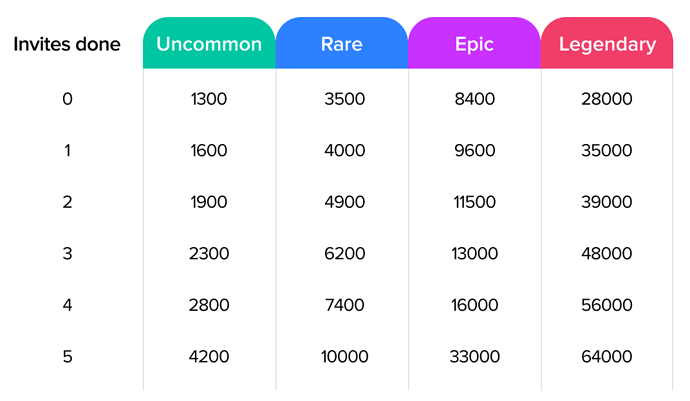Click the 35000 cell in Legendary column

[607, 151]
